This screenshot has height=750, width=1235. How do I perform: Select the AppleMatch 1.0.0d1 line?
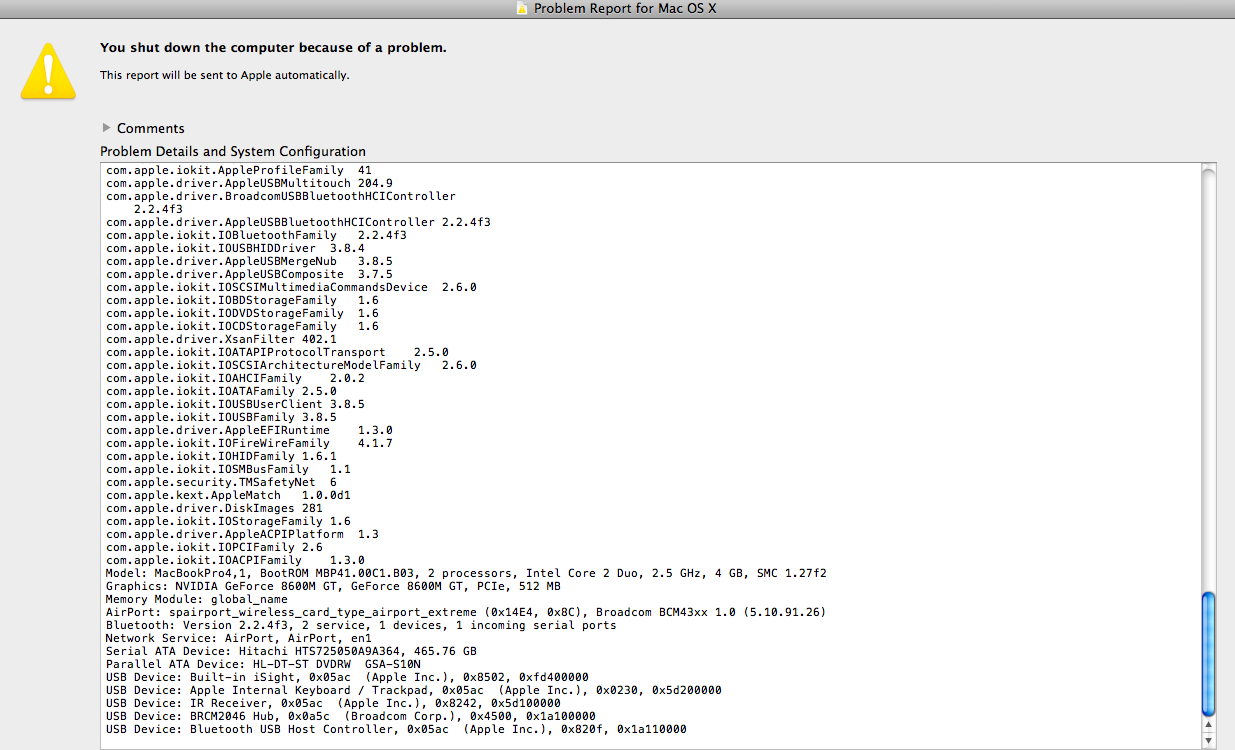[x=228, y=495]
